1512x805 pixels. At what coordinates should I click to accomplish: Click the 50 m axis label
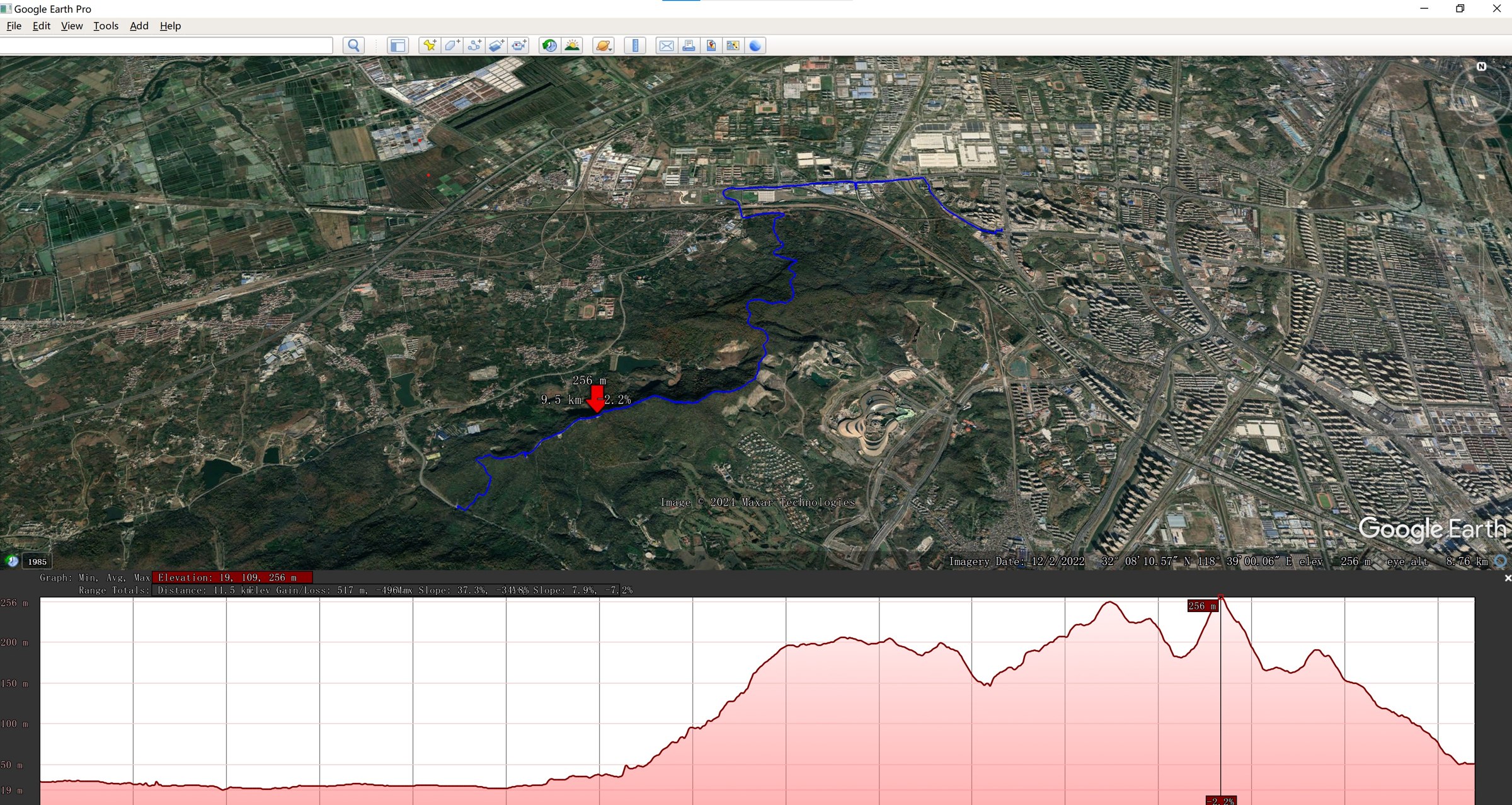11,765
